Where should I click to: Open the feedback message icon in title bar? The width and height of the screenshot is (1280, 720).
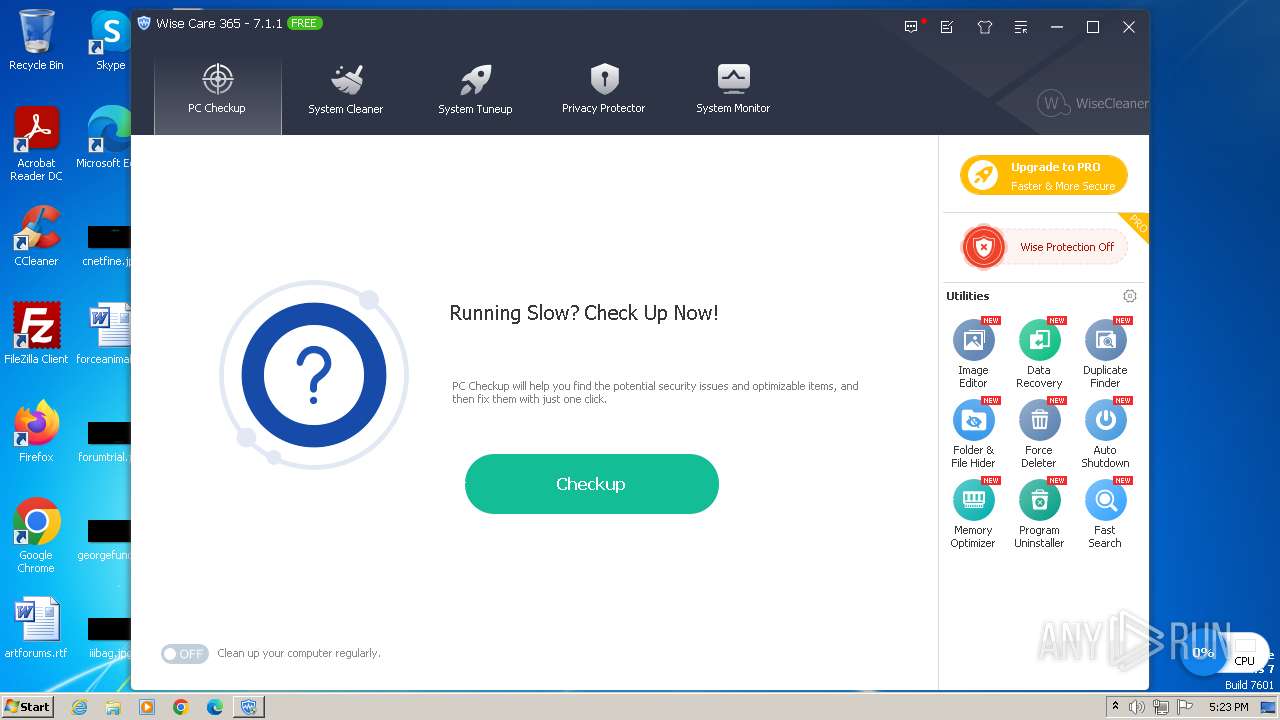pos(911,27)
